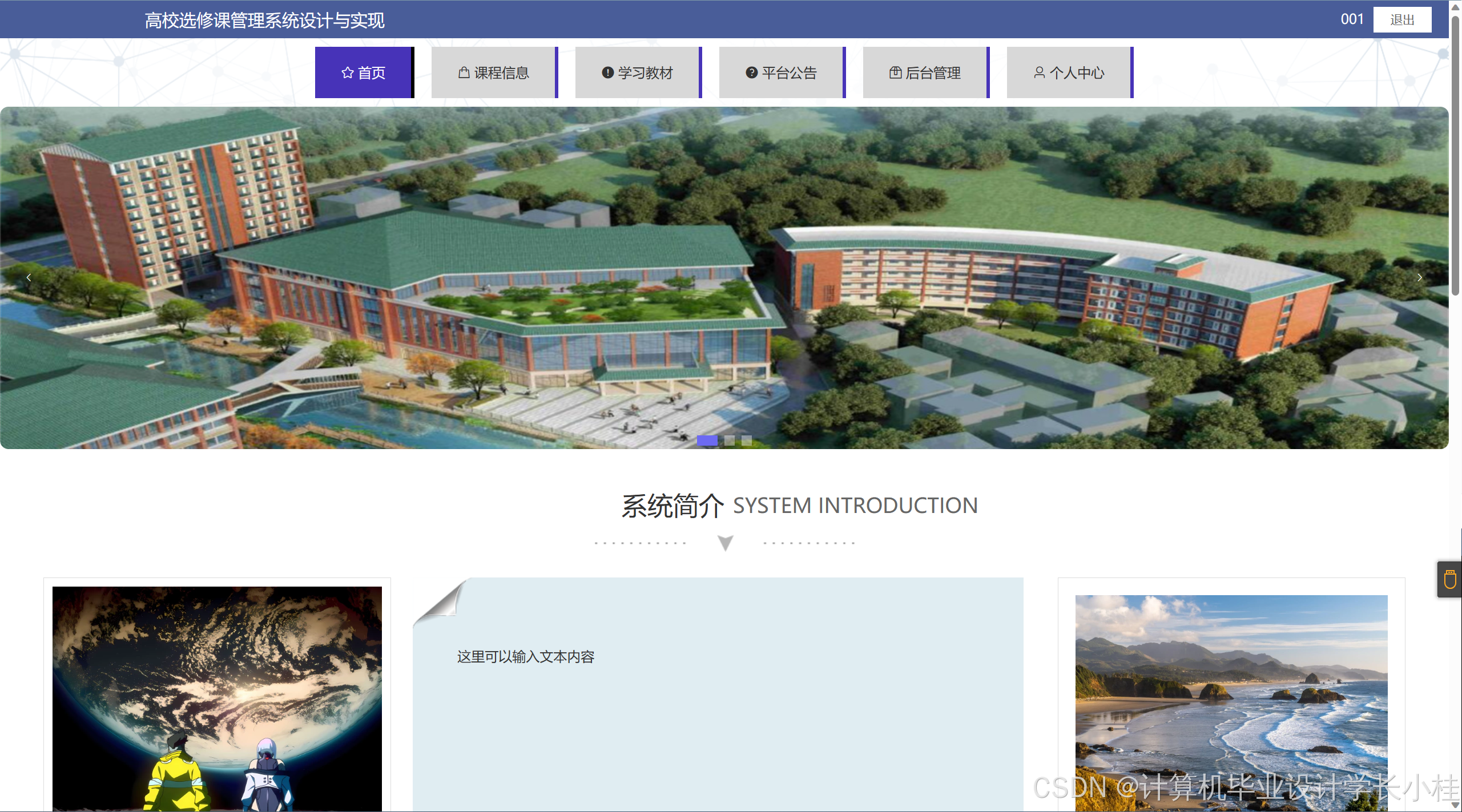Image resolution: width=1462 pixels, height=812 pixels.
Task: Open the 个人中心 tab
Action: (x=1070, y=72)
